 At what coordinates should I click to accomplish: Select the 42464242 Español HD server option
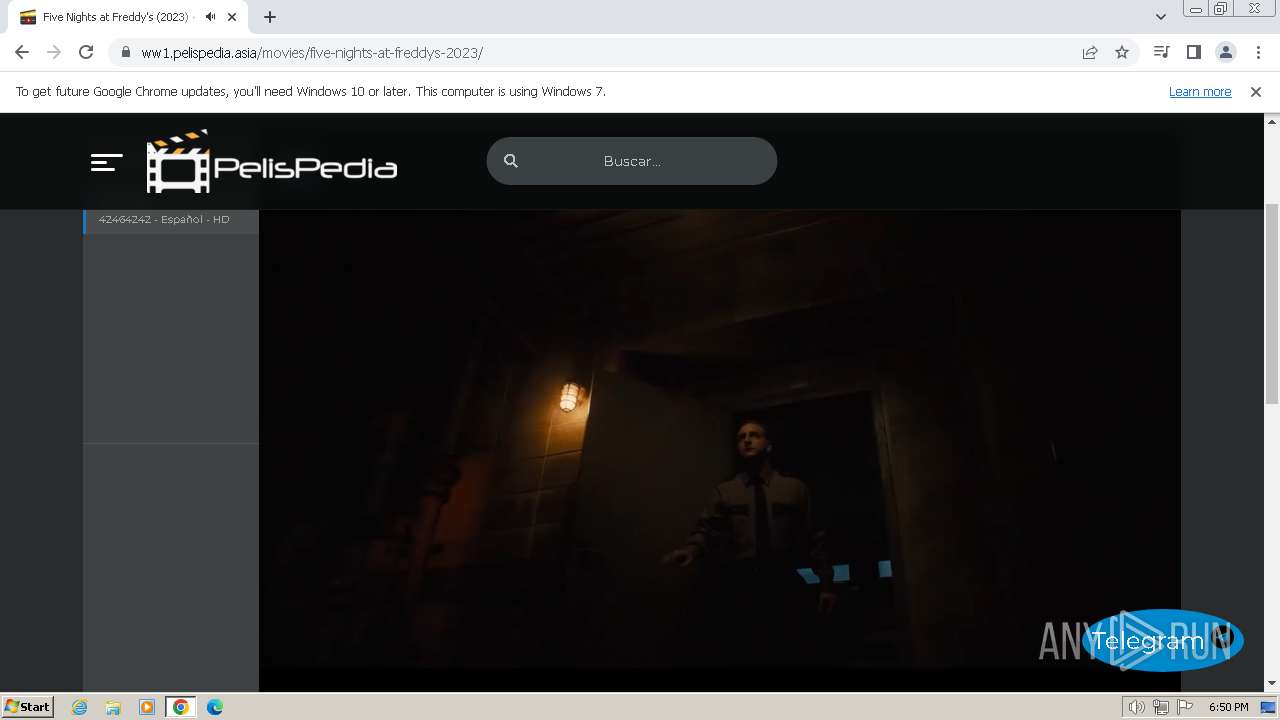pyautogui.click(x=171, y=219)
